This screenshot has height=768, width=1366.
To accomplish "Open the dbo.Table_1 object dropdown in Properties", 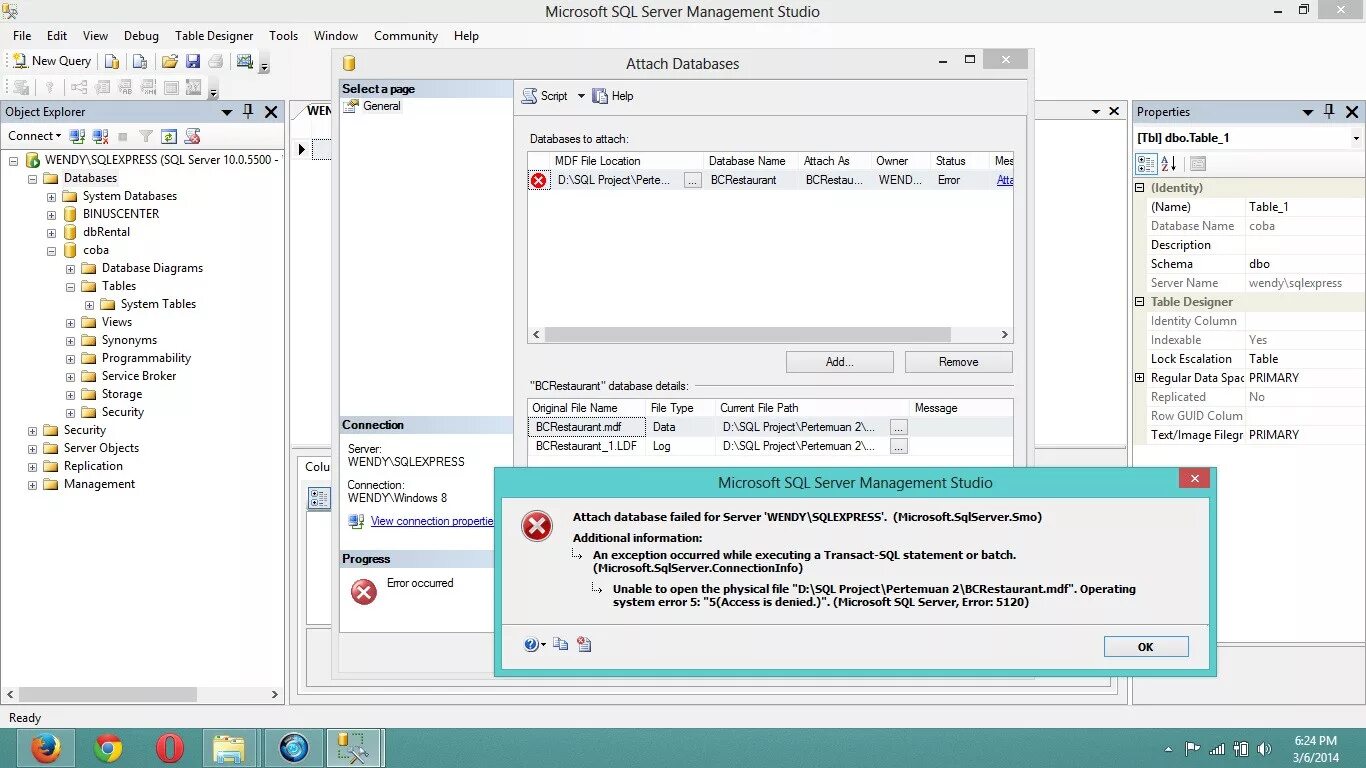I will tap(1356, 138).
